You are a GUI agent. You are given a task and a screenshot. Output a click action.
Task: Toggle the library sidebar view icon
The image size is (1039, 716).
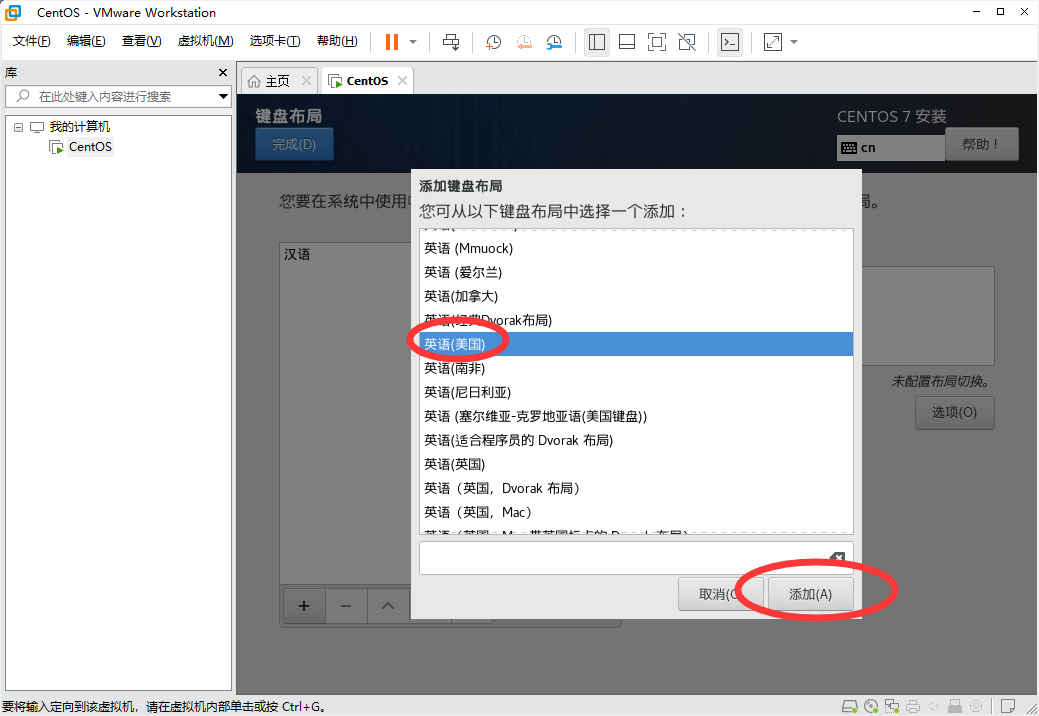(x=596, y=42)
